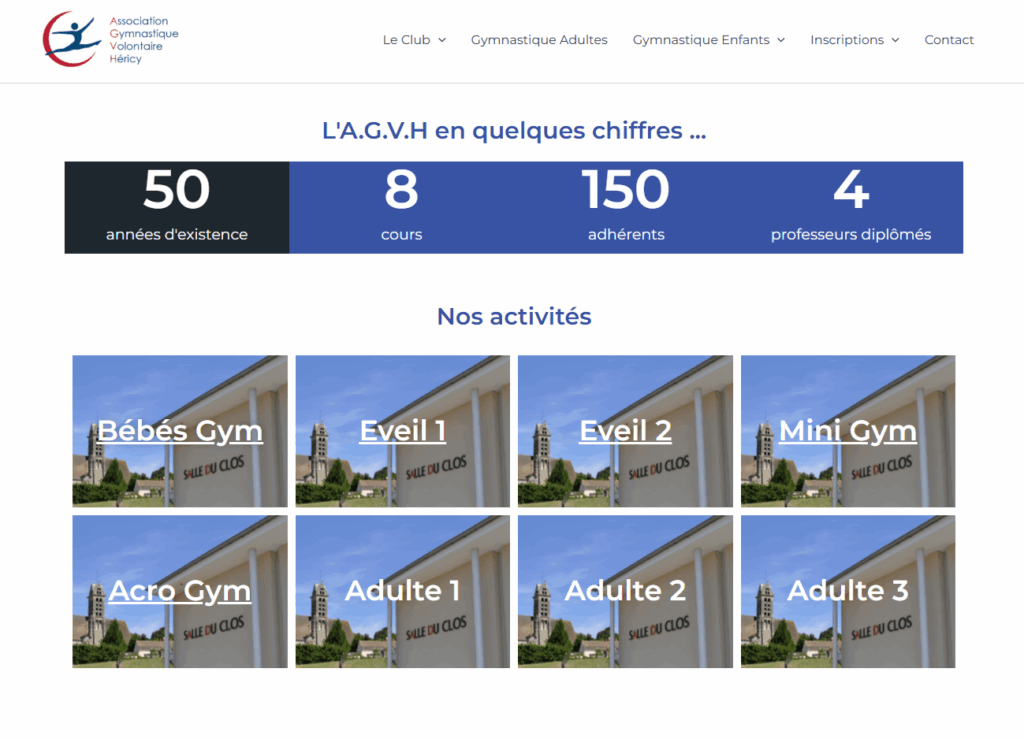Click the 50 années d'existence counter

click(177, 207)
